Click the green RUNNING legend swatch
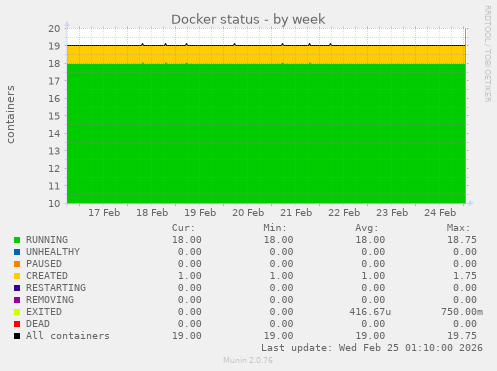497x371 pixels. click(17, 240)
